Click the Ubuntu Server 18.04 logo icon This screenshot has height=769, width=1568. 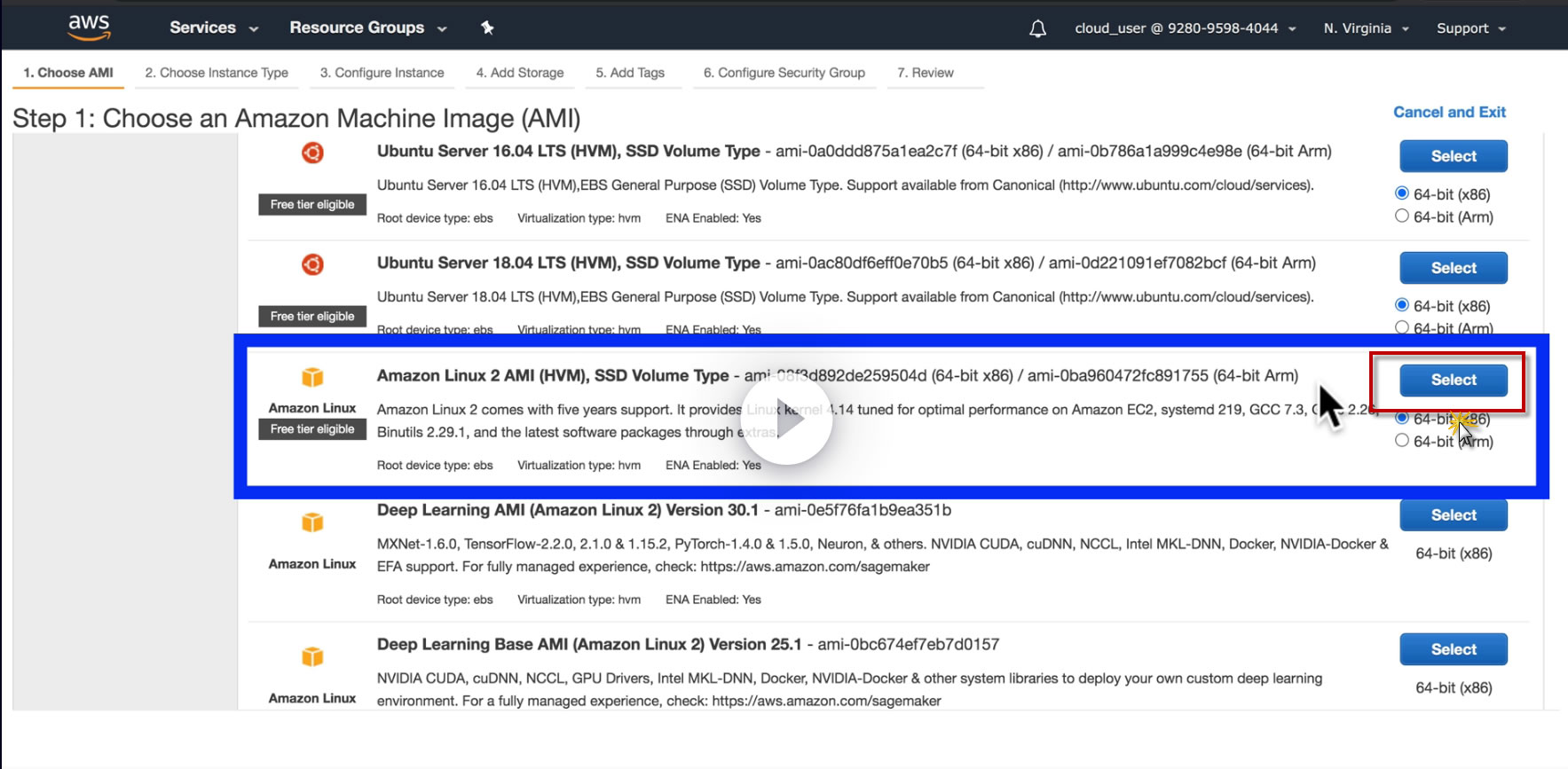point(312,264)
